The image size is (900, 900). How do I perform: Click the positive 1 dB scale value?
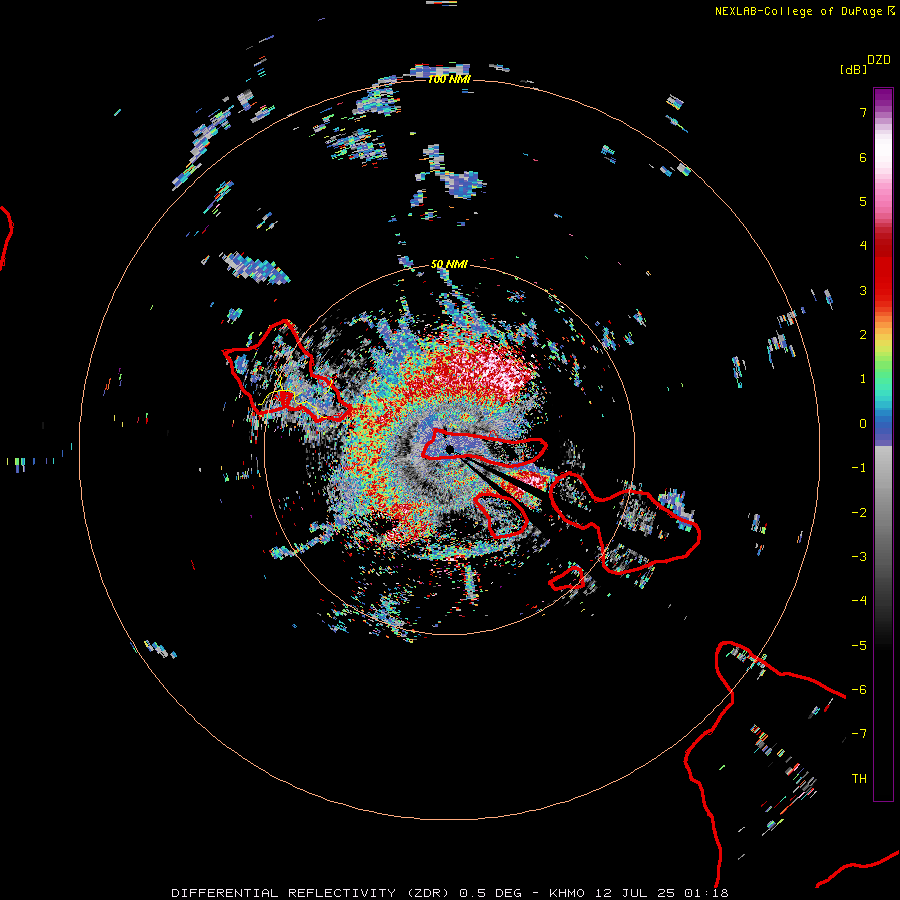pos(863,379)
